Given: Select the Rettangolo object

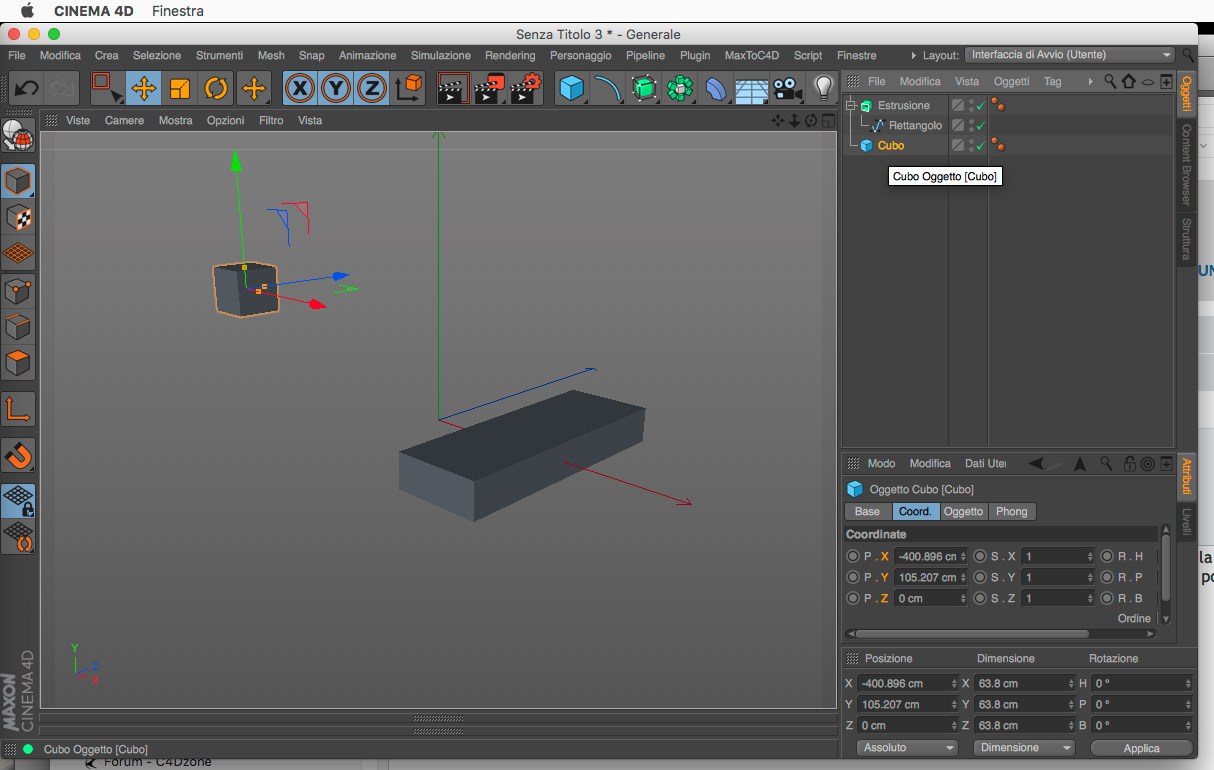Looking at the screenshot, I should coord(915,125).
